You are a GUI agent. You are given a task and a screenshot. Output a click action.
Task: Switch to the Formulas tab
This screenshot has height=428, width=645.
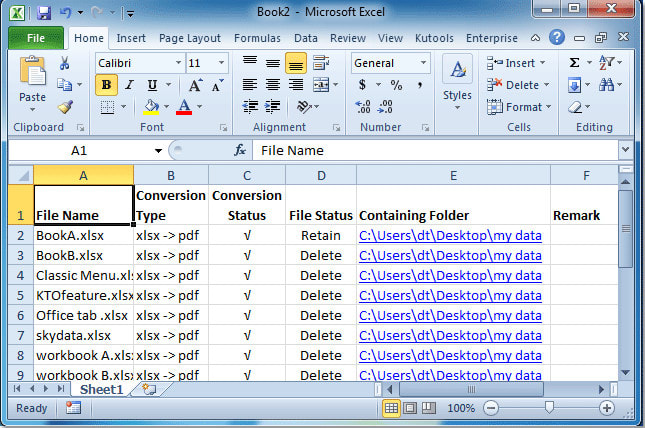(257, 38)
